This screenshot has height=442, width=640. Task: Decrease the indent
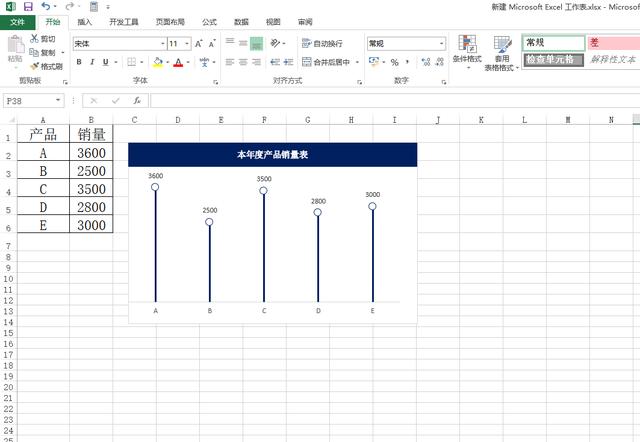point(275,62)
